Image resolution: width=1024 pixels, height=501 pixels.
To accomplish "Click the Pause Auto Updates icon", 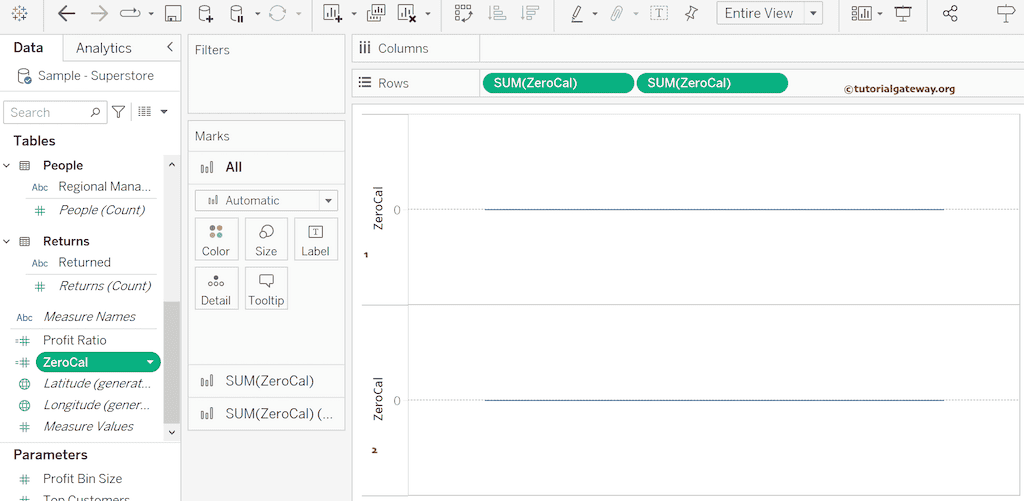I will [237, 13].
